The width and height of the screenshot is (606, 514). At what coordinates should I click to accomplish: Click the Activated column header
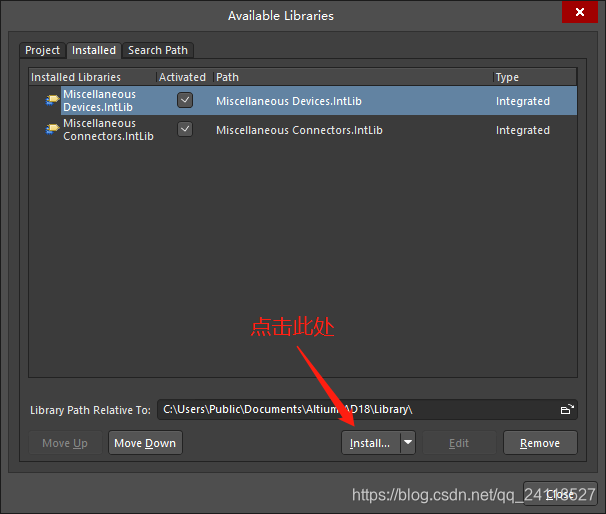click(184, 77)
